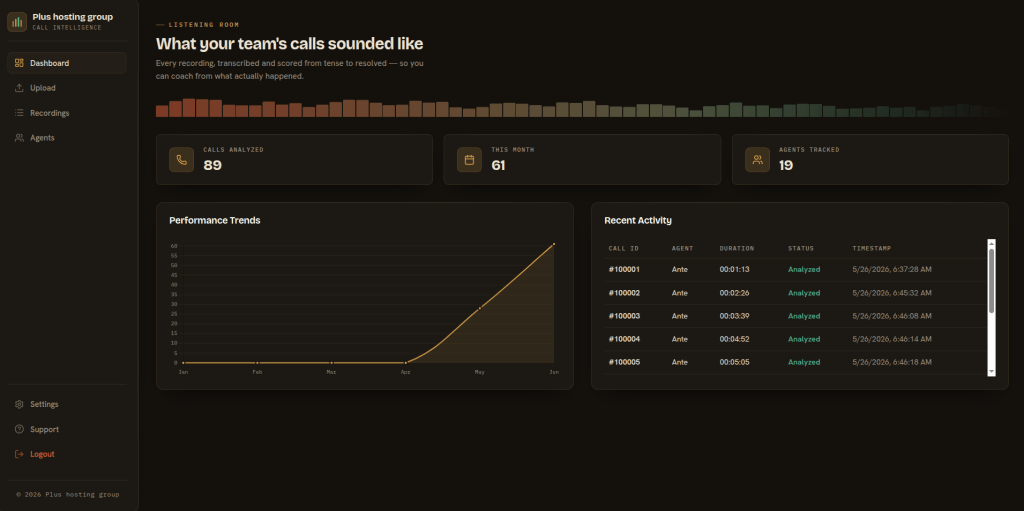Click the AGENT column header

[x=682, y=248]
